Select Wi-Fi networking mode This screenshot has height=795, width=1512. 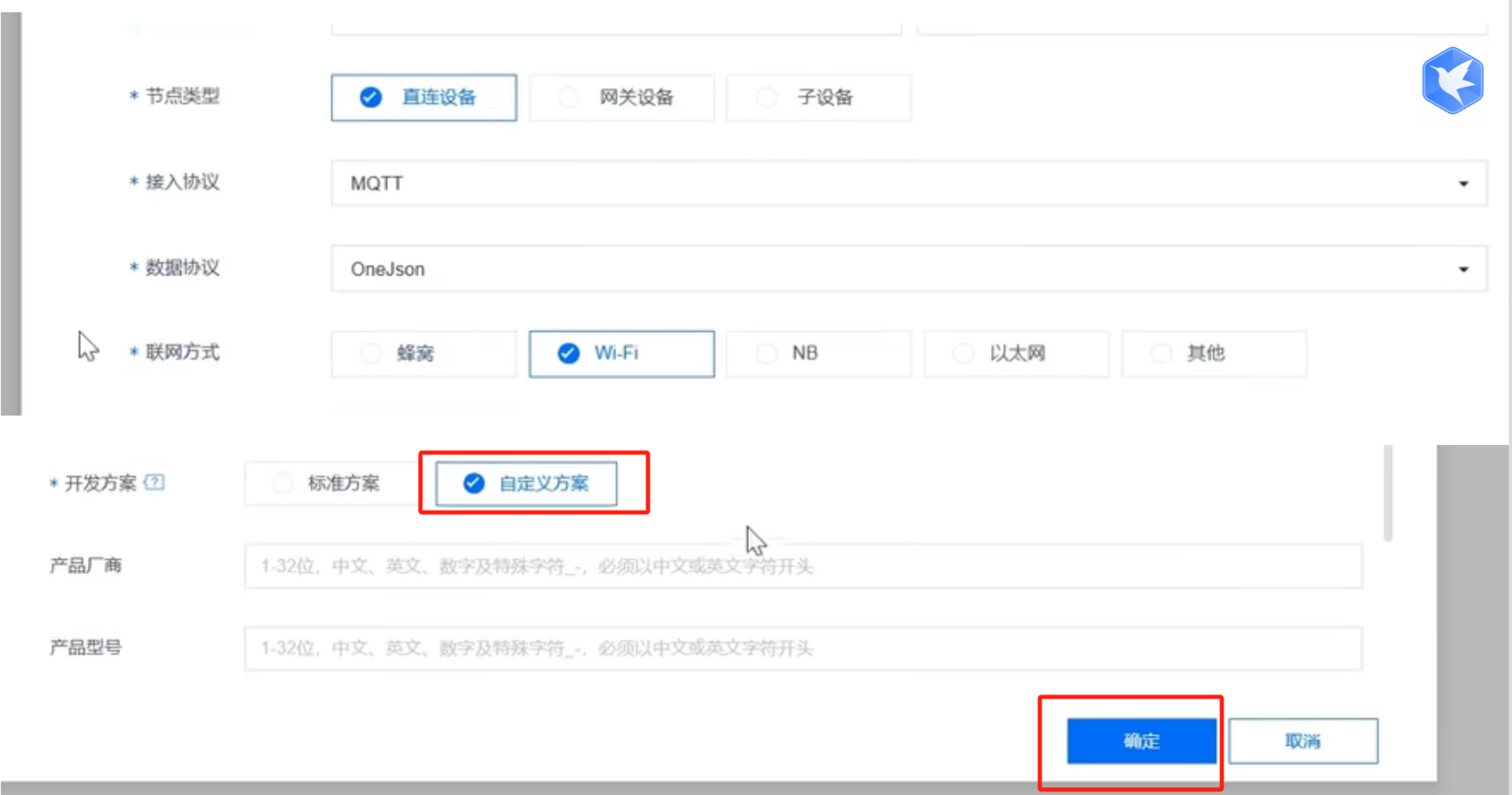point(621,353)
